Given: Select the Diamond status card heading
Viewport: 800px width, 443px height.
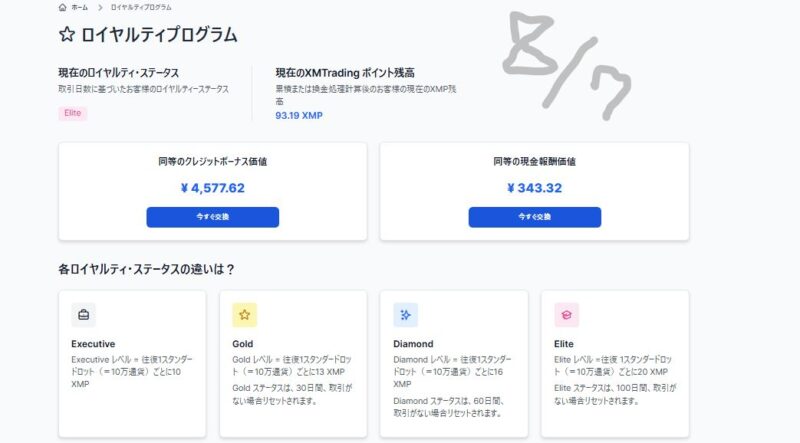Looking at the screenshot, I should click(x=413, y=344).
